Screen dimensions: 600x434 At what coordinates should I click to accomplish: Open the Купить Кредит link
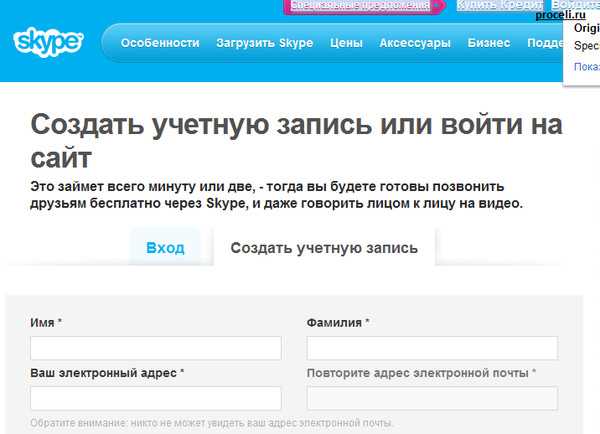pos(499,5)
